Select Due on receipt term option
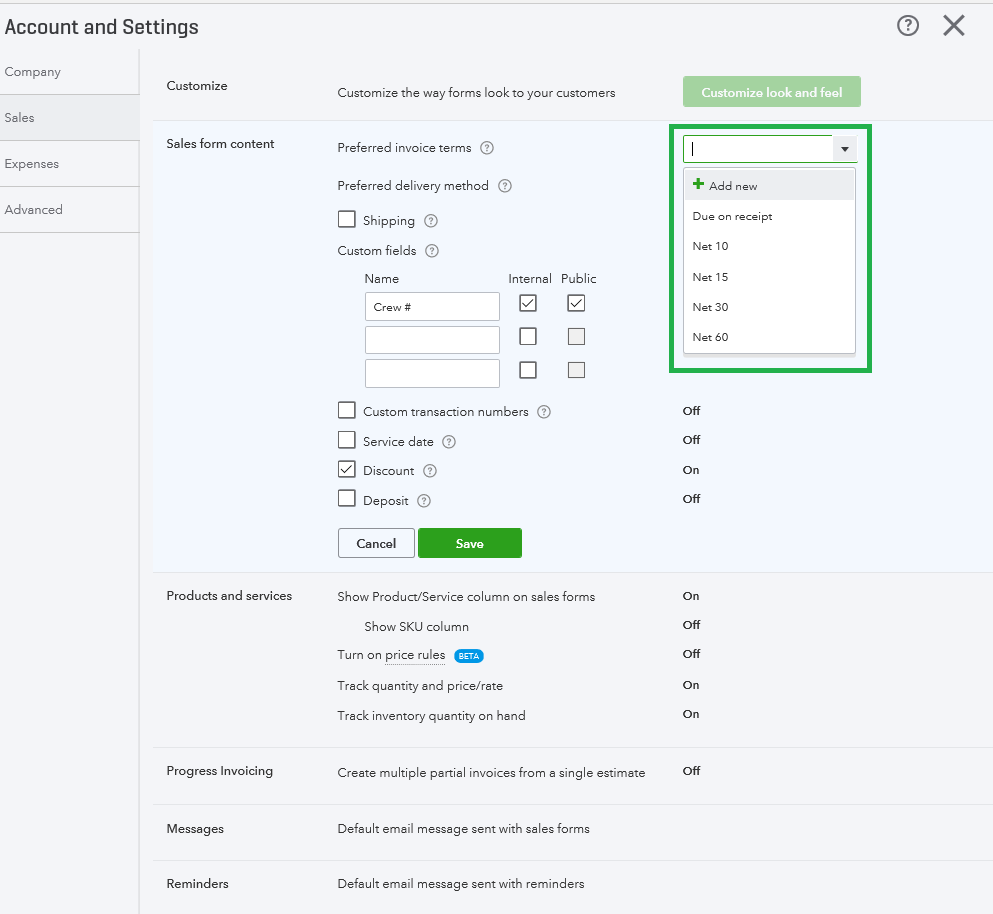Screen dimensions: 993x914 [733, 216]
